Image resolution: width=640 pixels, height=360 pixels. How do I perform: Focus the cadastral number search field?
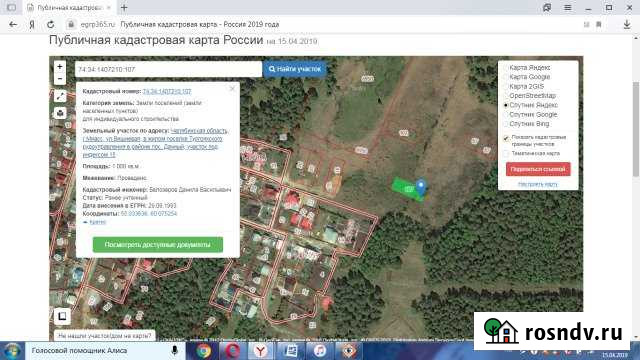[168, 69]
